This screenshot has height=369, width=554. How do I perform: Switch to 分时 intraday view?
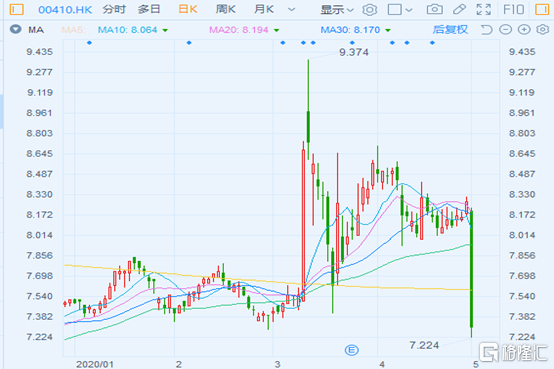tap(114, 10)
